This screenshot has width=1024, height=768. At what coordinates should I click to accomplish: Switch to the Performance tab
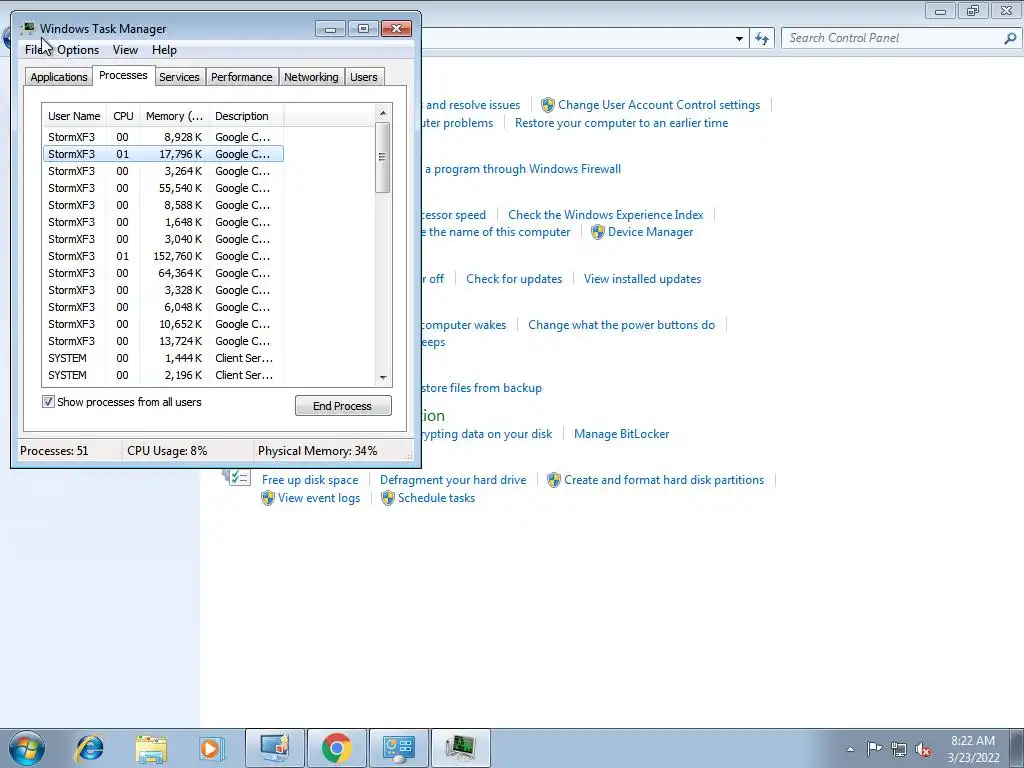241,77
